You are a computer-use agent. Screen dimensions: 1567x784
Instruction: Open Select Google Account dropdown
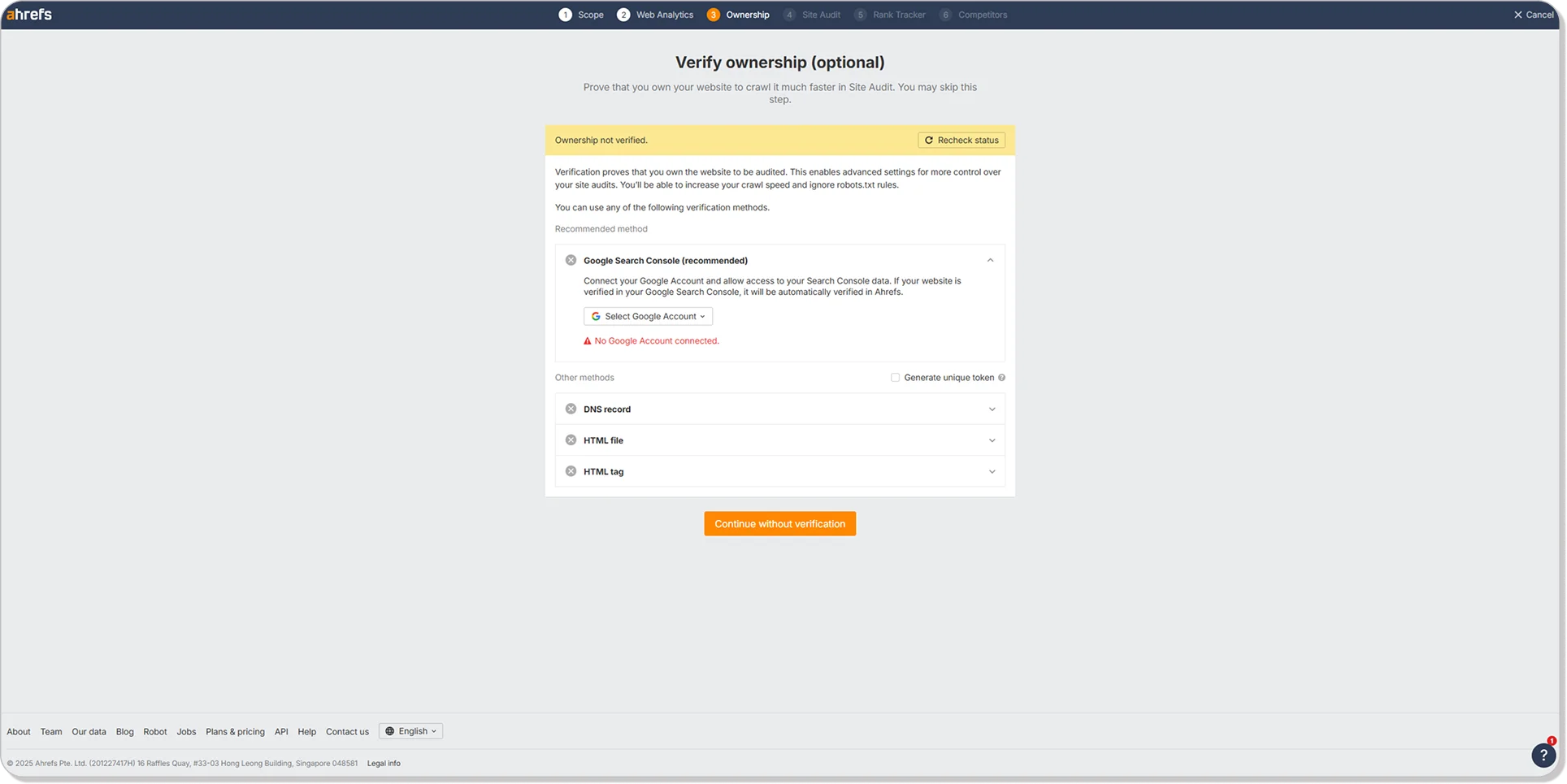[648, 317]
